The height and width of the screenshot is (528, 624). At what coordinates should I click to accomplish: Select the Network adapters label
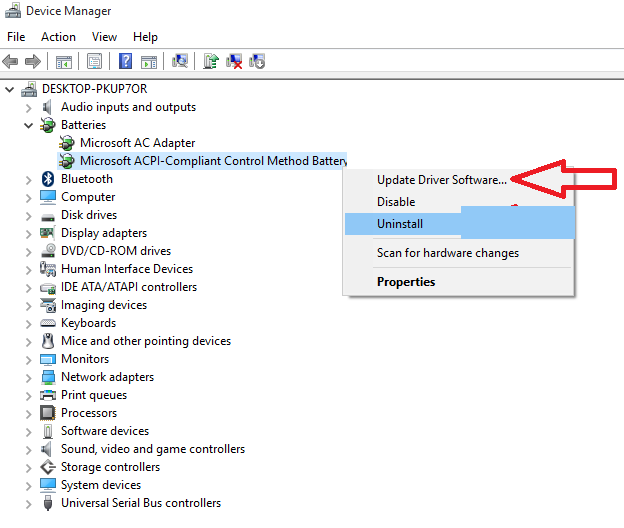[107, 377]
